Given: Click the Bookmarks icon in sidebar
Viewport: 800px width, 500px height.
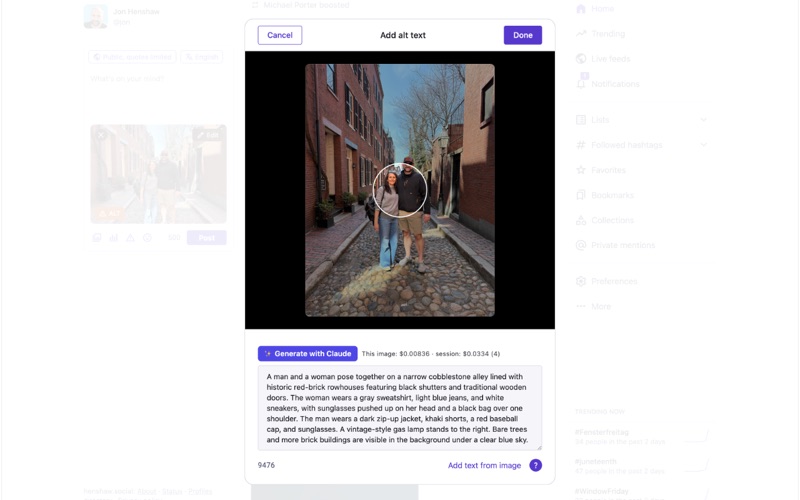Looking at the screenshot, I should [581, 195].
